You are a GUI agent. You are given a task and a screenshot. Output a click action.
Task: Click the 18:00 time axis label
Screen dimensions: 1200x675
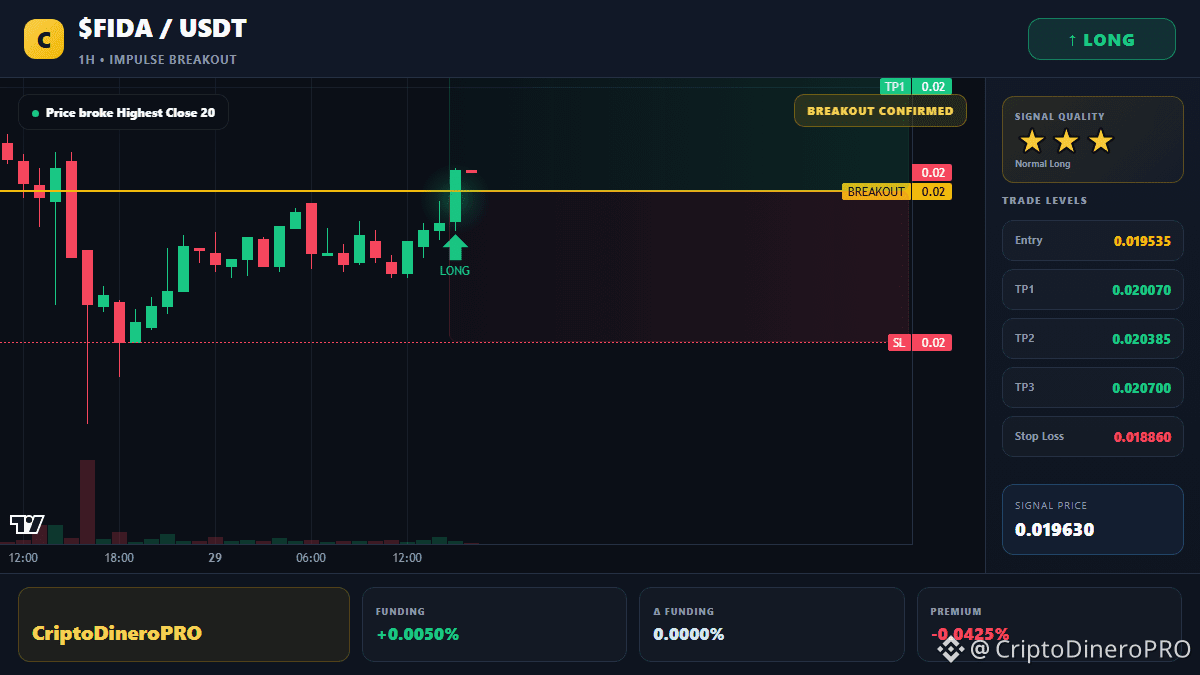(119, 558)
